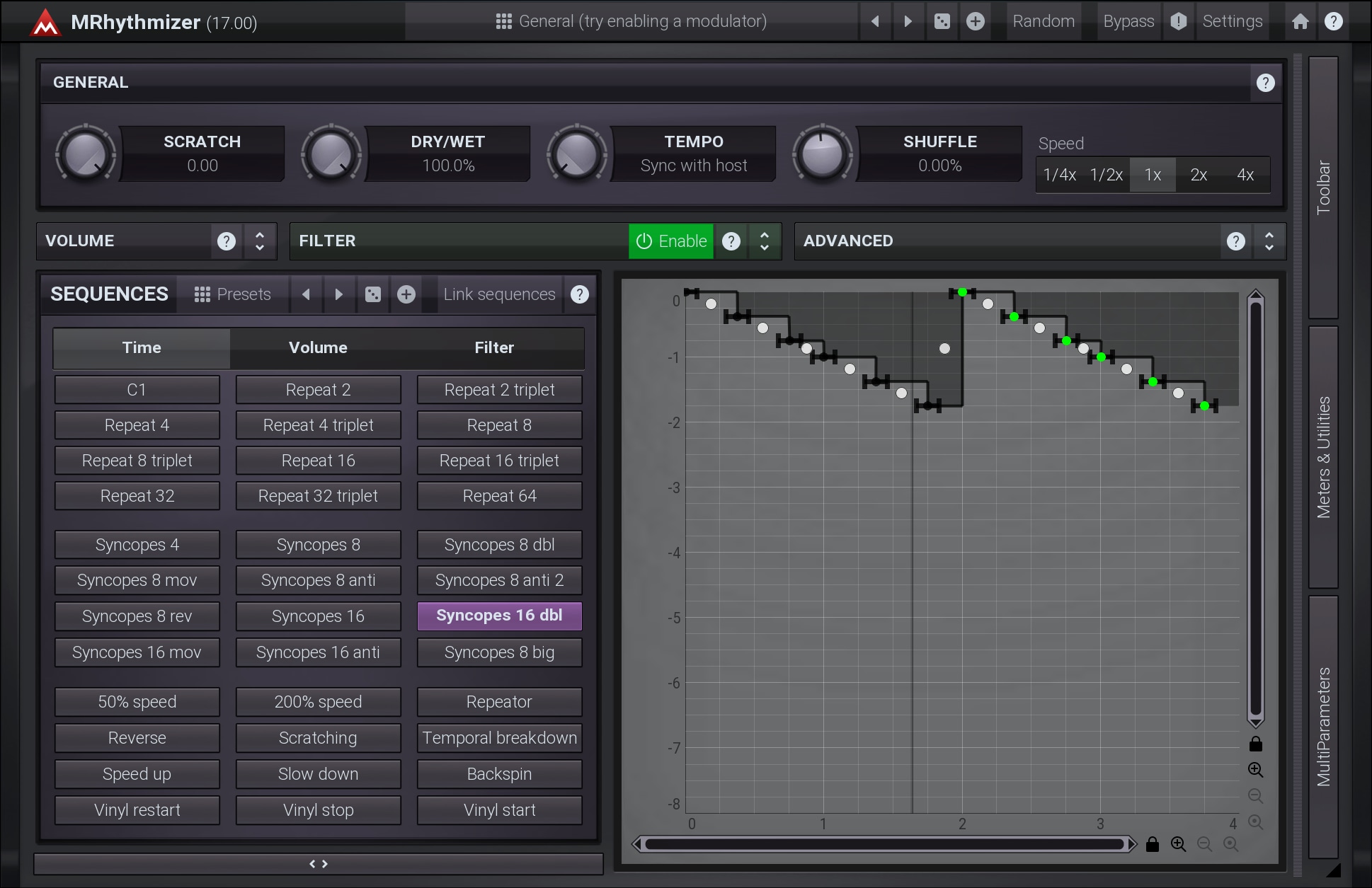Click the Dry/Wet knob
1372x888 pixels.
pyautogui.click(x=331, y=154)
